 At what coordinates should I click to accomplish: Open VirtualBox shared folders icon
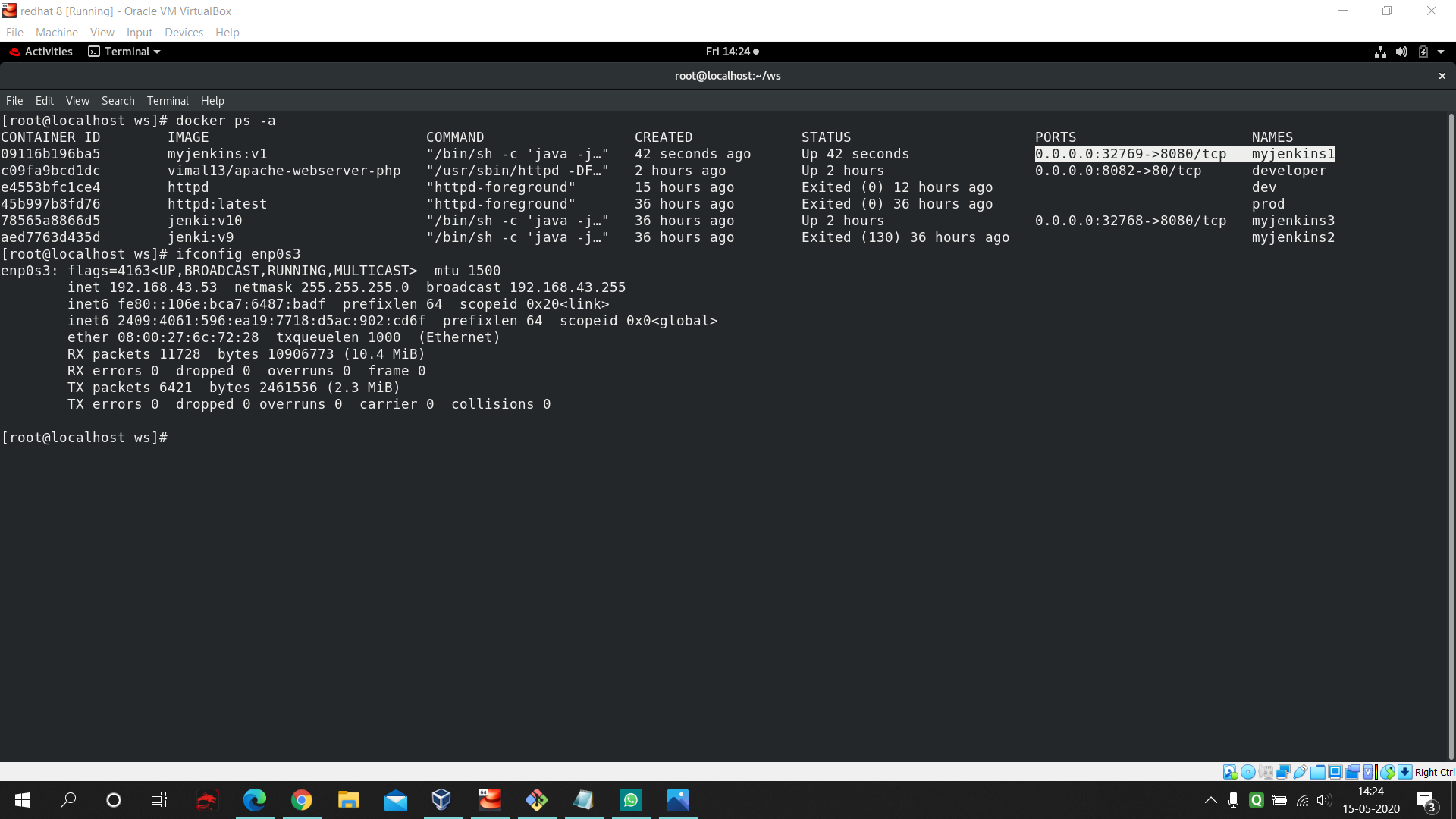point(1318,772)
